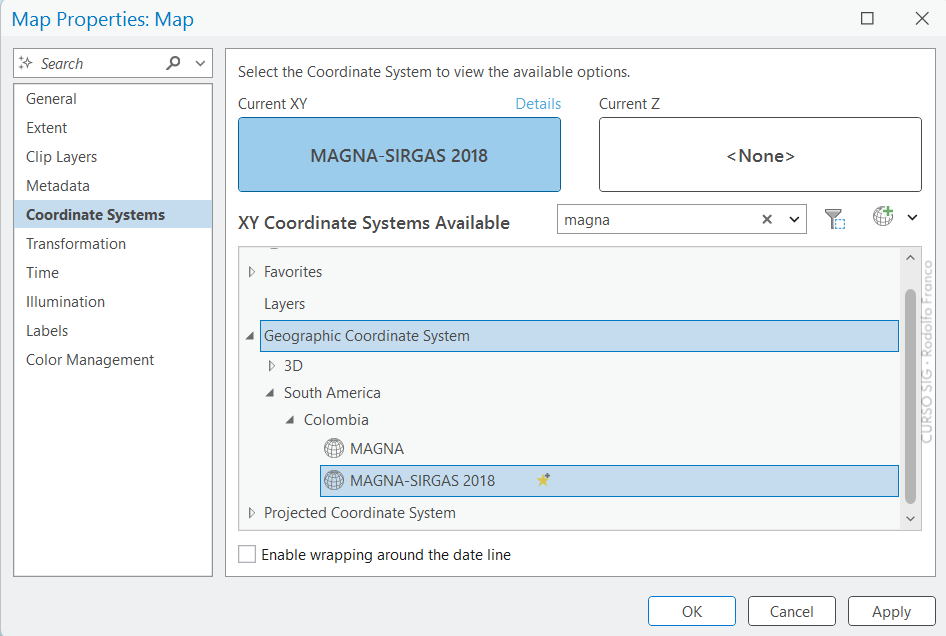The image size is (946, 636).
Task: Click the favorite star beside MAGNA-SIRGAS 2018
Action: click(x=543, y=480)
